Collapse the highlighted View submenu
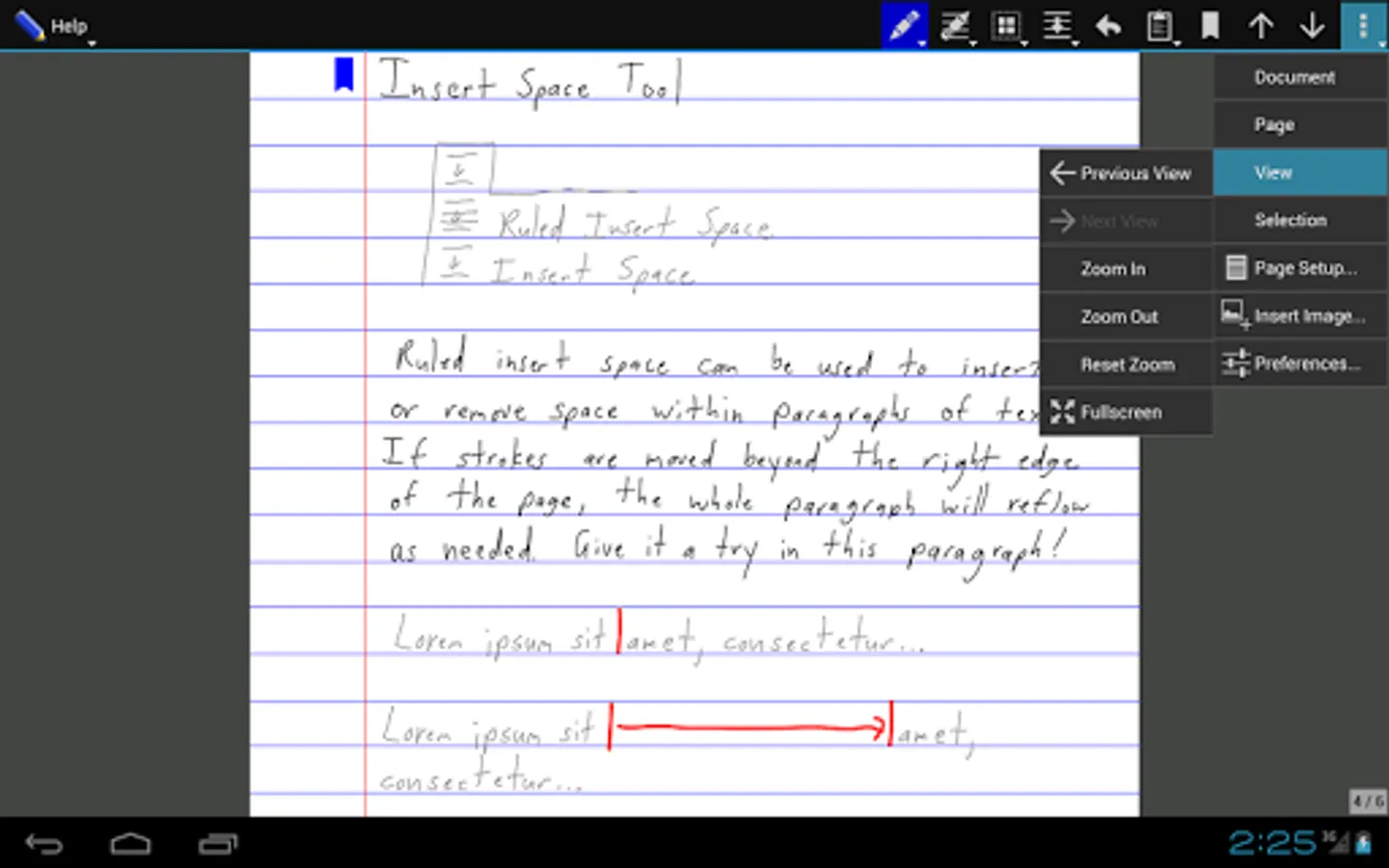The width and height of the screenshot is (1389, 868). pos(1300,173)
